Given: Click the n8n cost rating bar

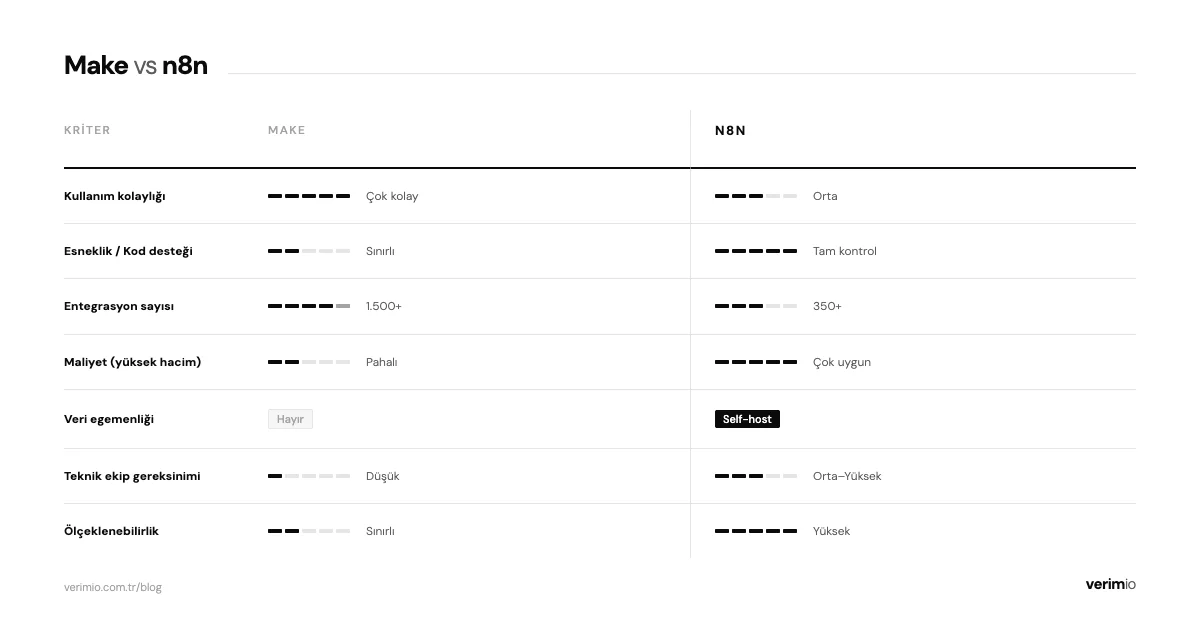Looking at the screenshot, I should point(756,362).
